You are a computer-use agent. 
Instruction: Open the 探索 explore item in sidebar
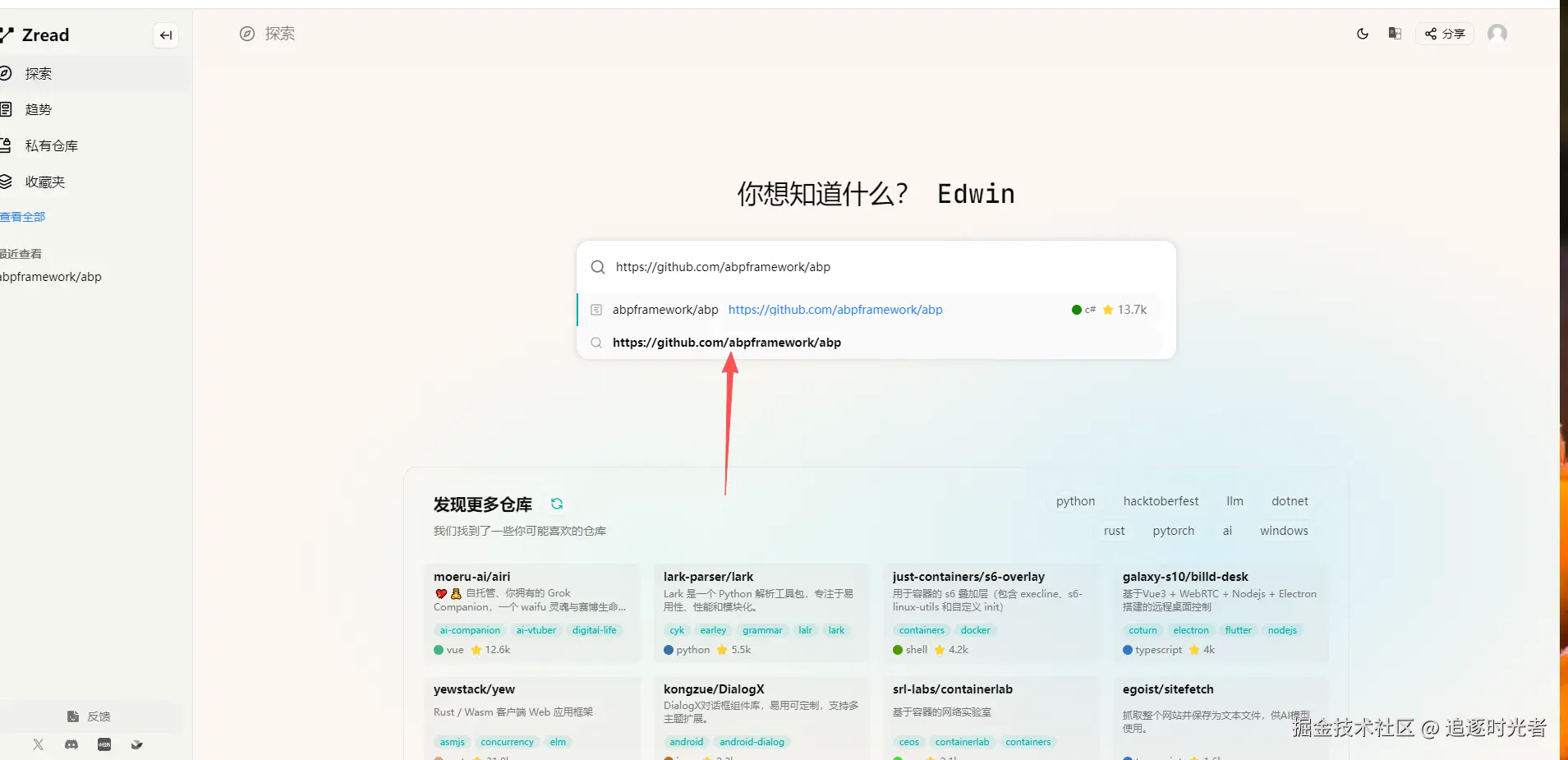pos(93,74)
